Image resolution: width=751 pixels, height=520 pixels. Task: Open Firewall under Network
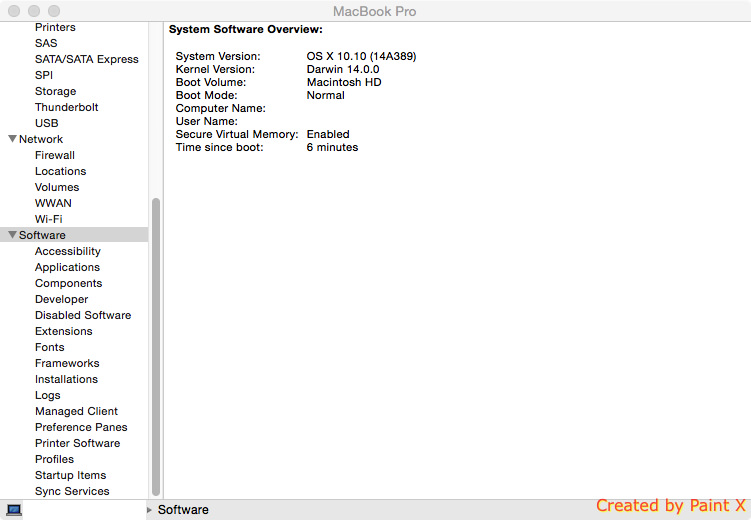[x=55, y=155]
